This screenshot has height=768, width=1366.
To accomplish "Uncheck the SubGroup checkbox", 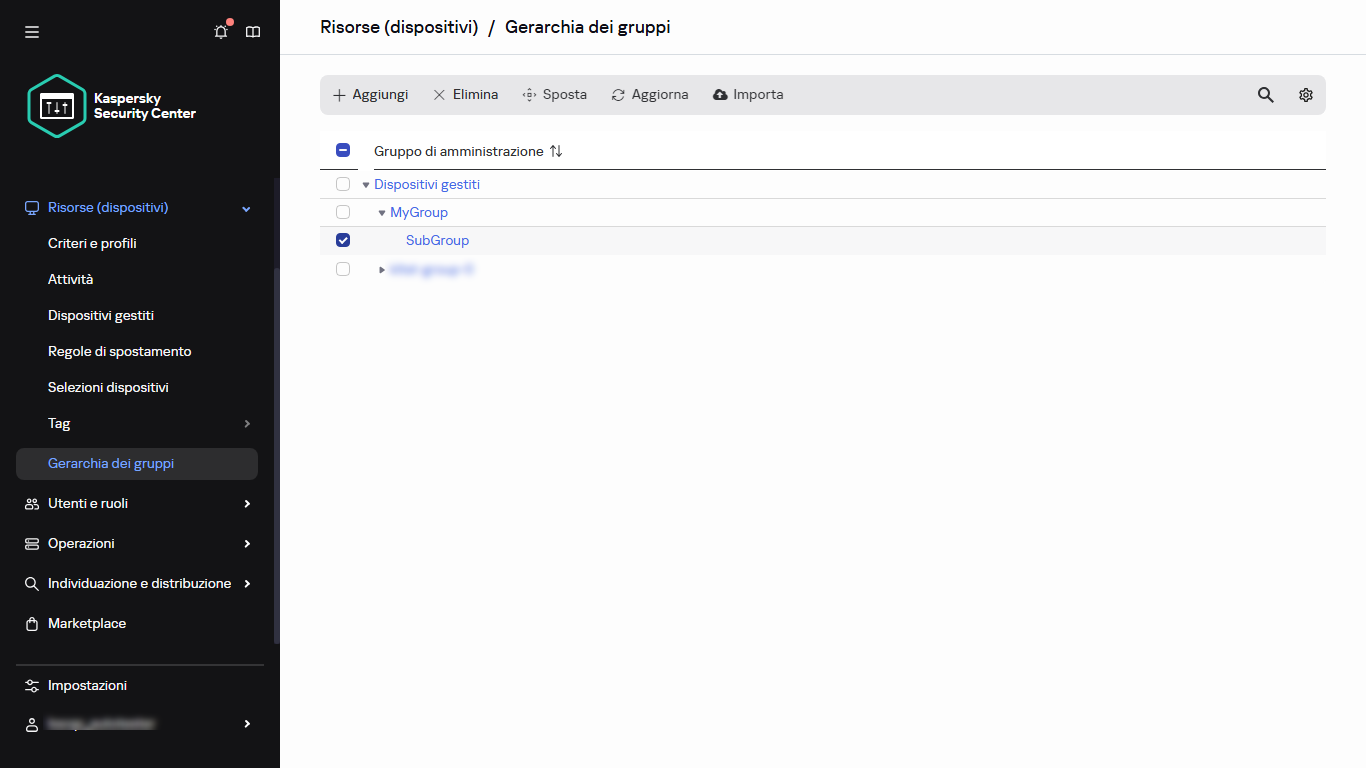I will click(343, 240).
